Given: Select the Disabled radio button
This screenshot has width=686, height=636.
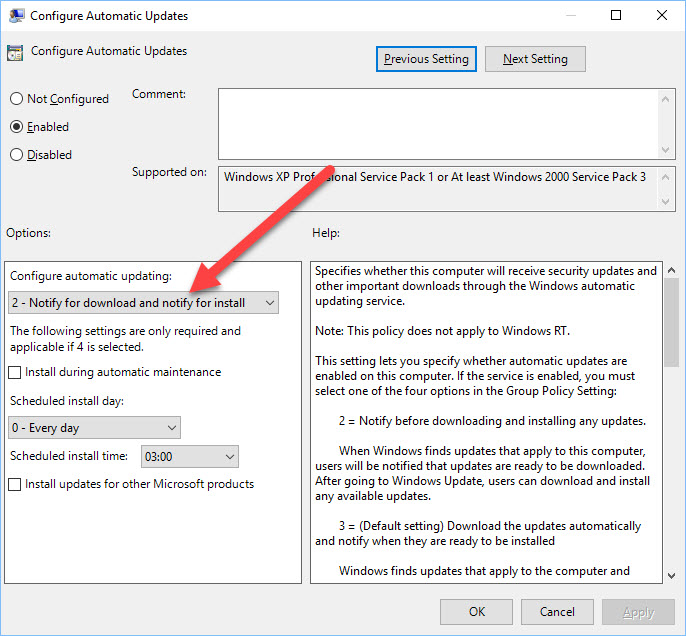Looking at the screenshot, I should coord(16,155).
